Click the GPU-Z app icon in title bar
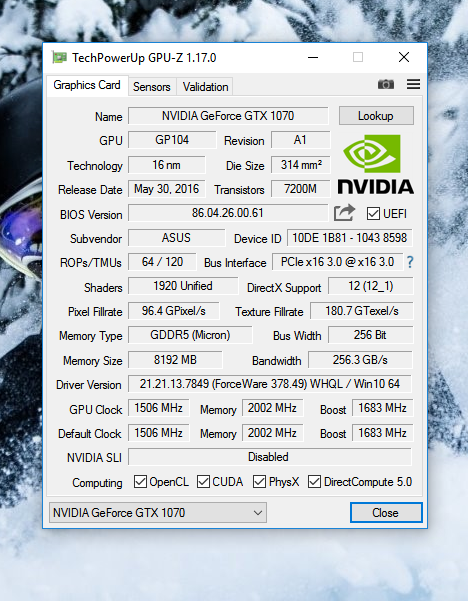 (59, 57)
